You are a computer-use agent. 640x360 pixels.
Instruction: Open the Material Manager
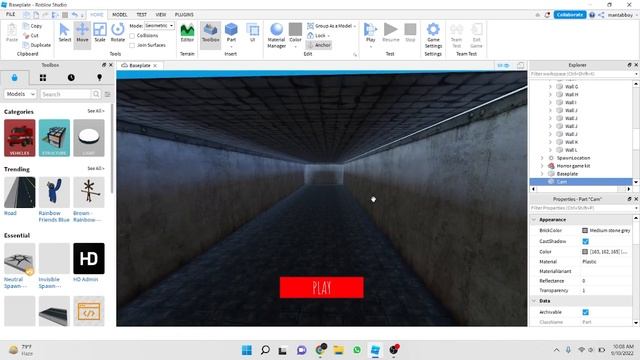click(276, 36)
